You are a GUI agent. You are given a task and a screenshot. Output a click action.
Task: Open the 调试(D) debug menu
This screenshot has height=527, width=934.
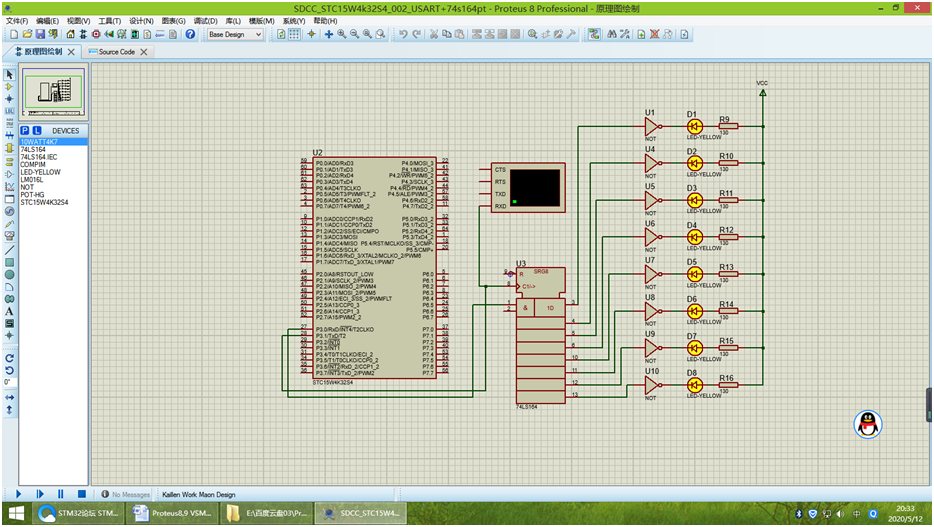coord(205,20)
